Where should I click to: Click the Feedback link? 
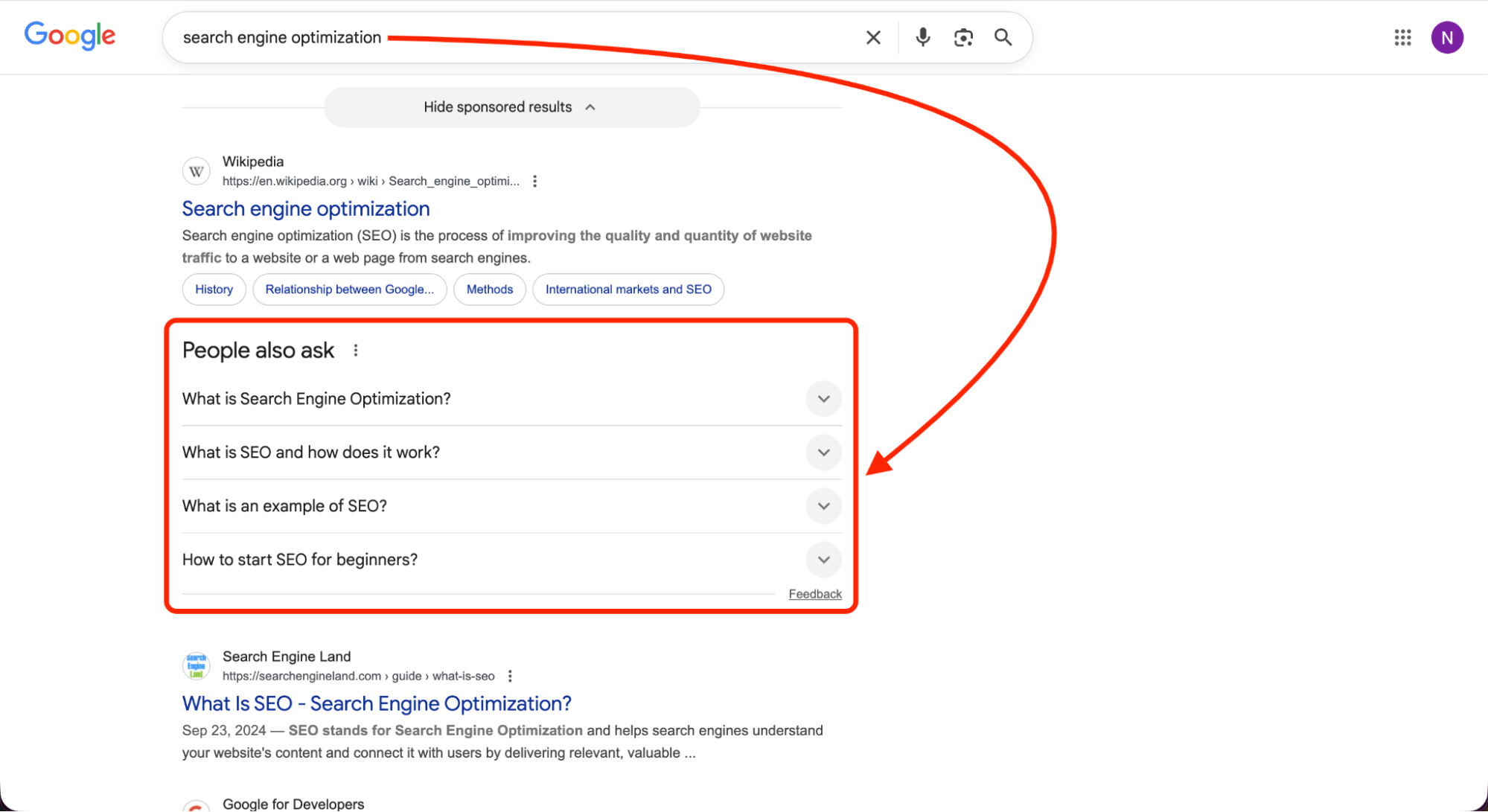815,593
